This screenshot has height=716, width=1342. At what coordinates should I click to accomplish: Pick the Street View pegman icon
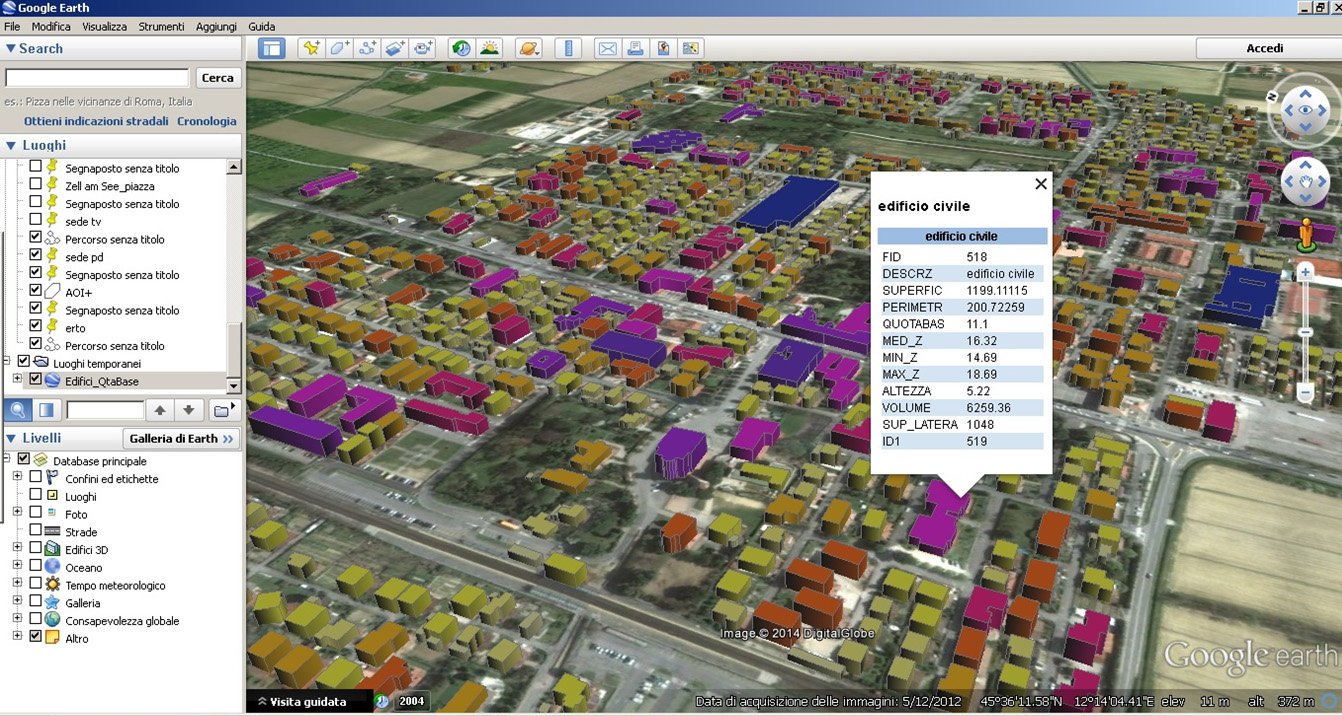click(x=1305, y=234)
